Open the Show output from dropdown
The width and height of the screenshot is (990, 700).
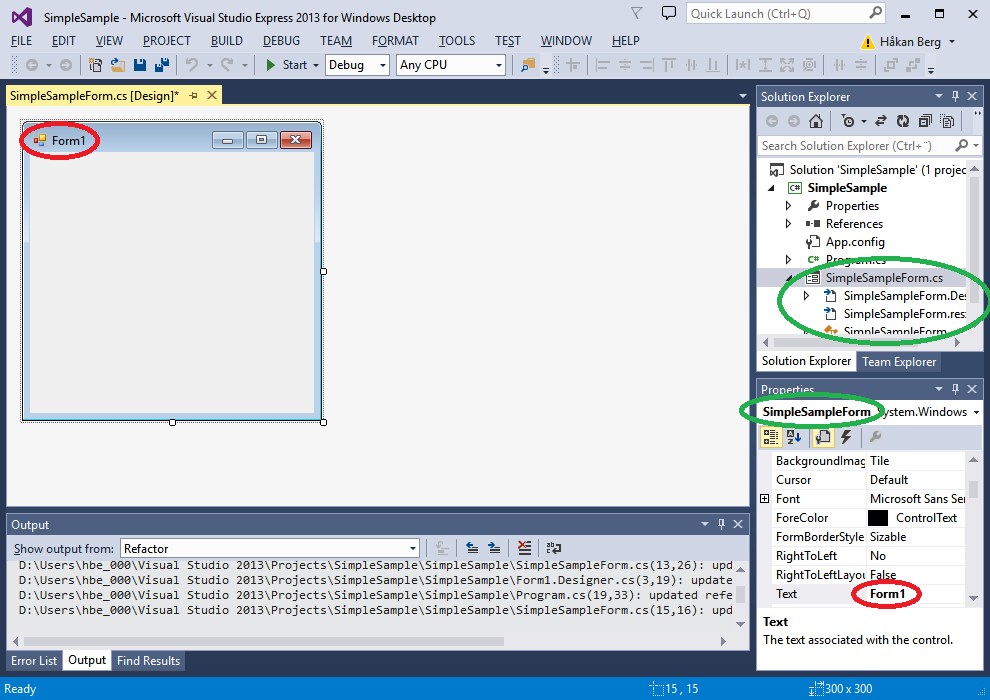point(412,549)
